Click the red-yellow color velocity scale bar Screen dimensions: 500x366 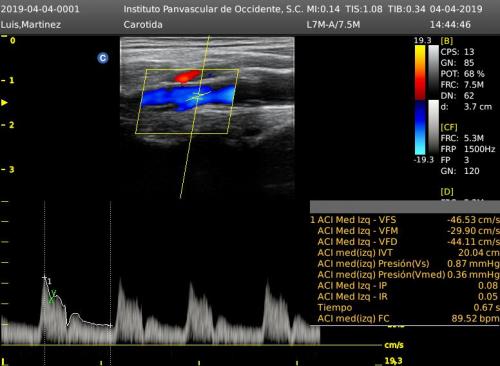point(420,72)
